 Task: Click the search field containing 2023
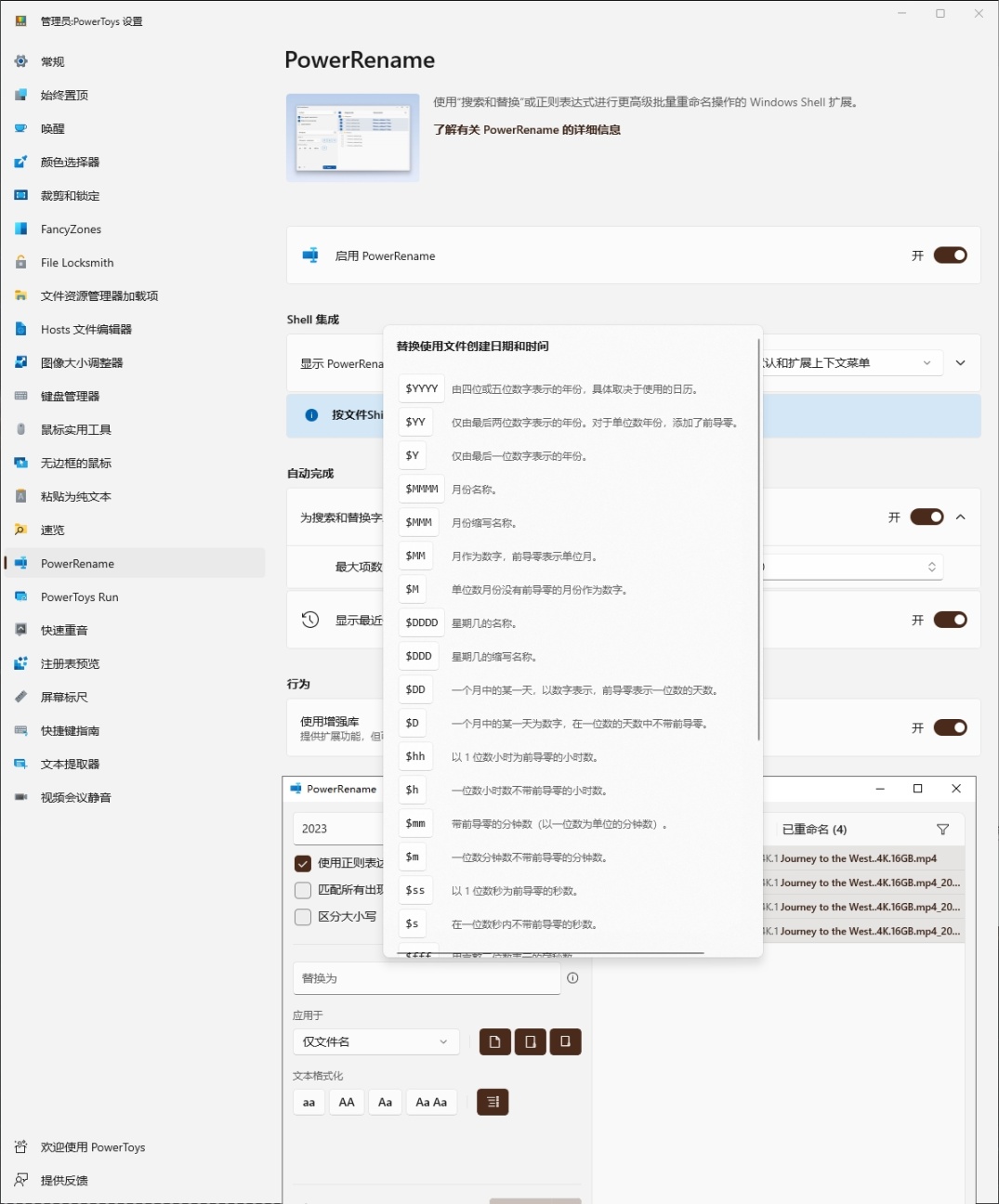pyautogui.click(x=339, y=829)
